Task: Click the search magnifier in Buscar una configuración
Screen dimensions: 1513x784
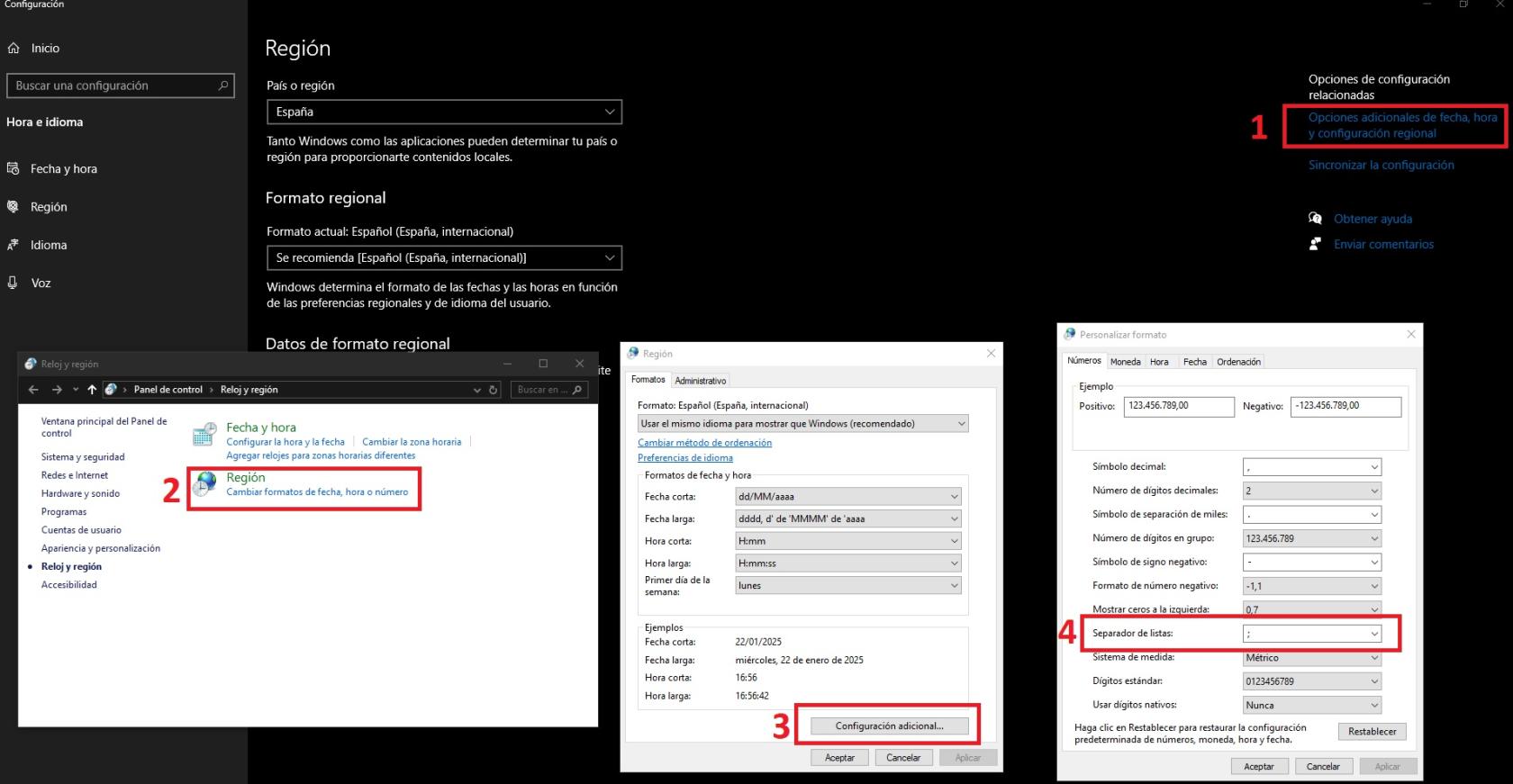Action: [x=223, y=86]
